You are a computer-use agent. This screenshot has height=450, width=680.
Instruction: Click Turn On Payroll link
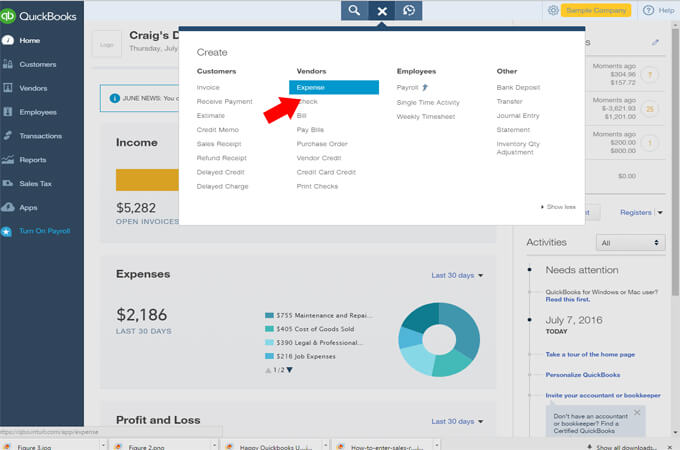point(45,231)
